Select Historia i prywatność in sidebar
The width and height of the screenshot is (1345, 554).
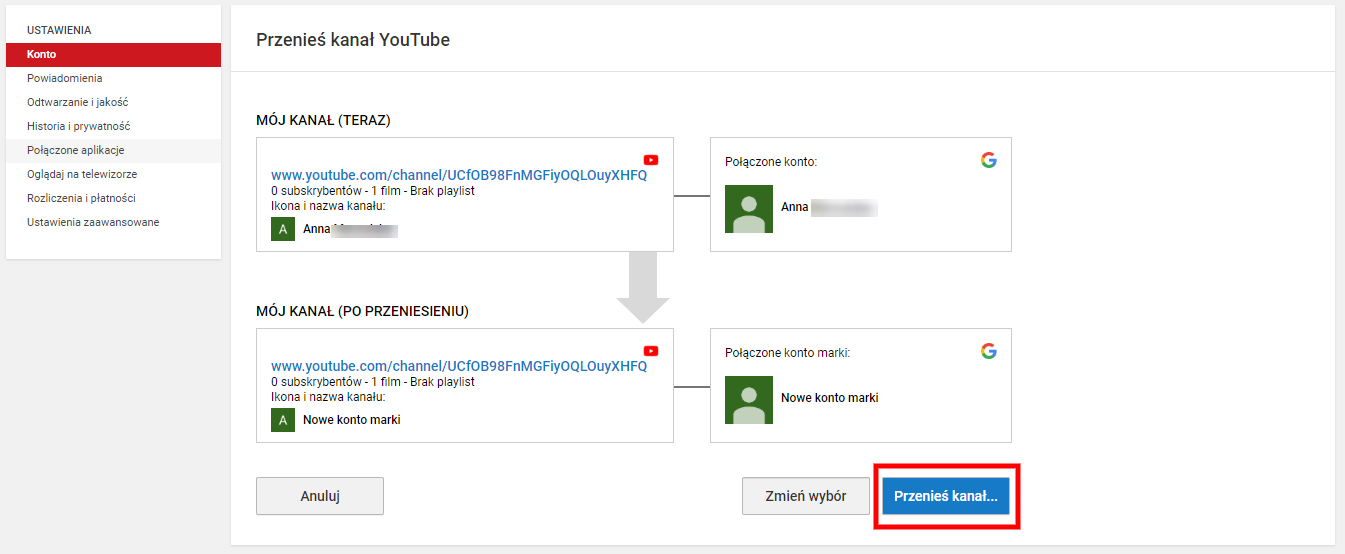pos(113,126)
